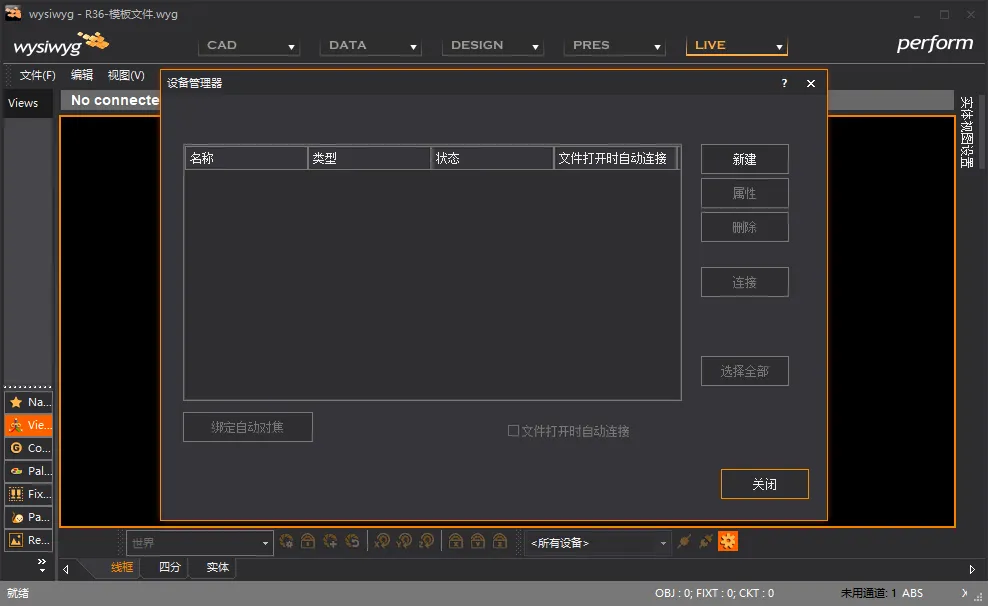This screenshot has width=988, height=606.
Task: Expand more shortcuts with double chevron
Action: [42, 564]
